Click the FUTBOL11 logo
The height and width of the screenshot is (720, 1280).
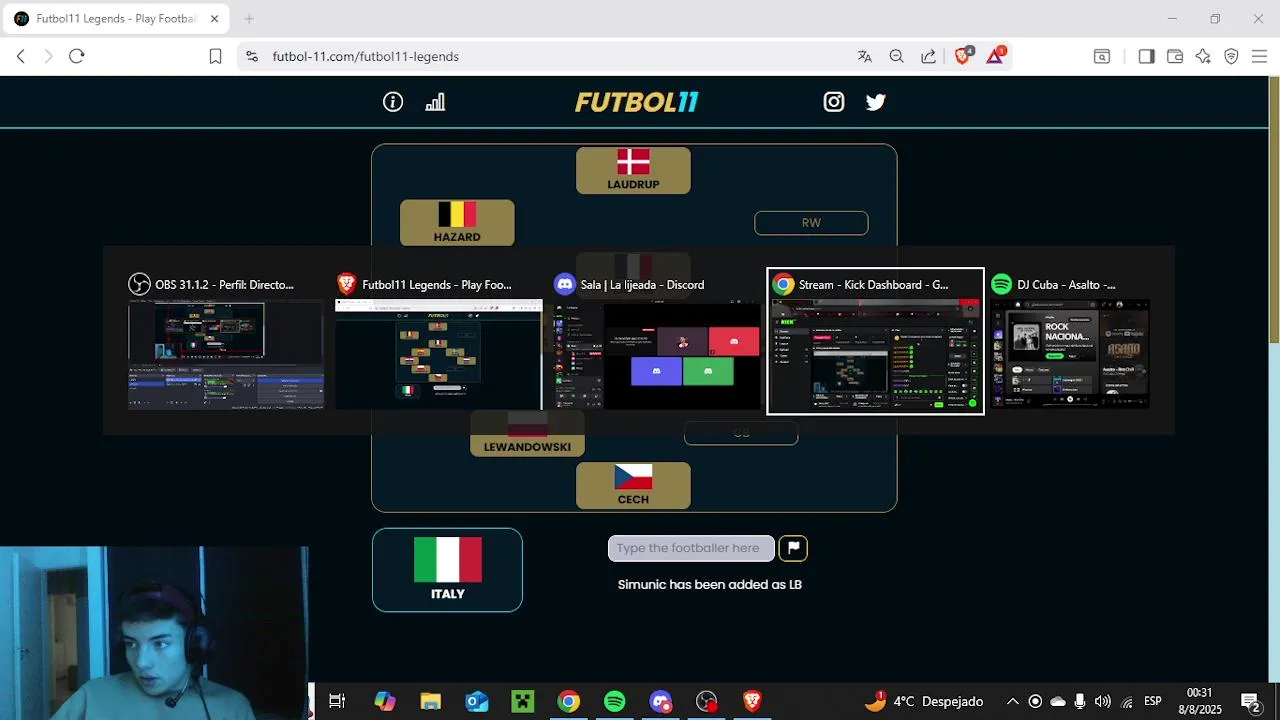pyautogui.click(x=636, y=102)
